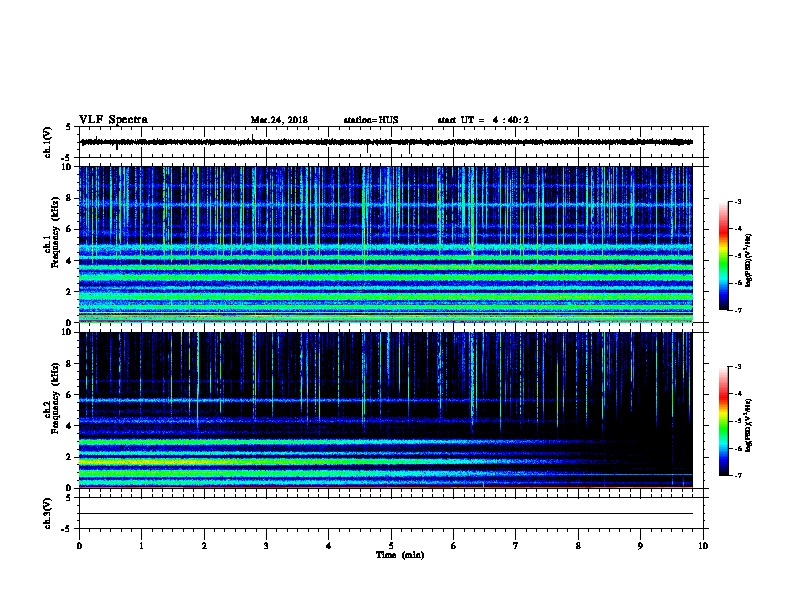Click the ch.1 color scale bar
This screenshot has width=792, height=612.
[x=723, y=256]
